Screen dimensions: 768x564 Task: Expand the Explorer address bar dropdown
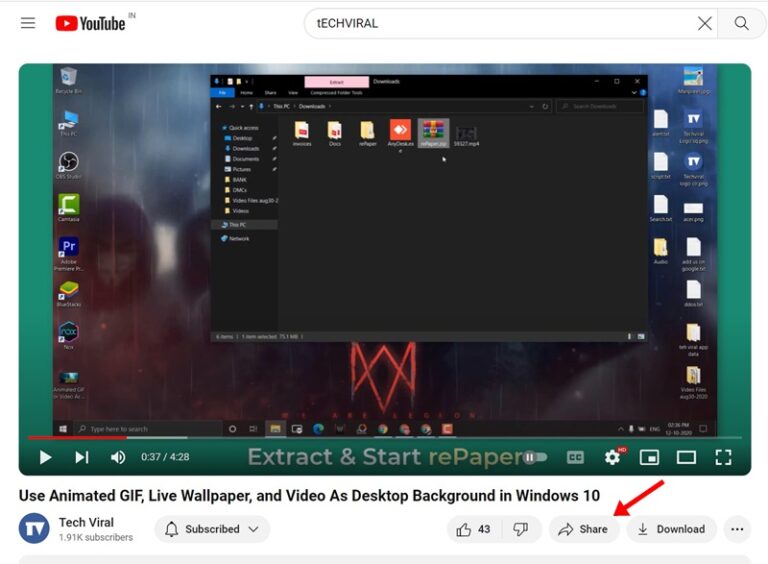(531, 106)
